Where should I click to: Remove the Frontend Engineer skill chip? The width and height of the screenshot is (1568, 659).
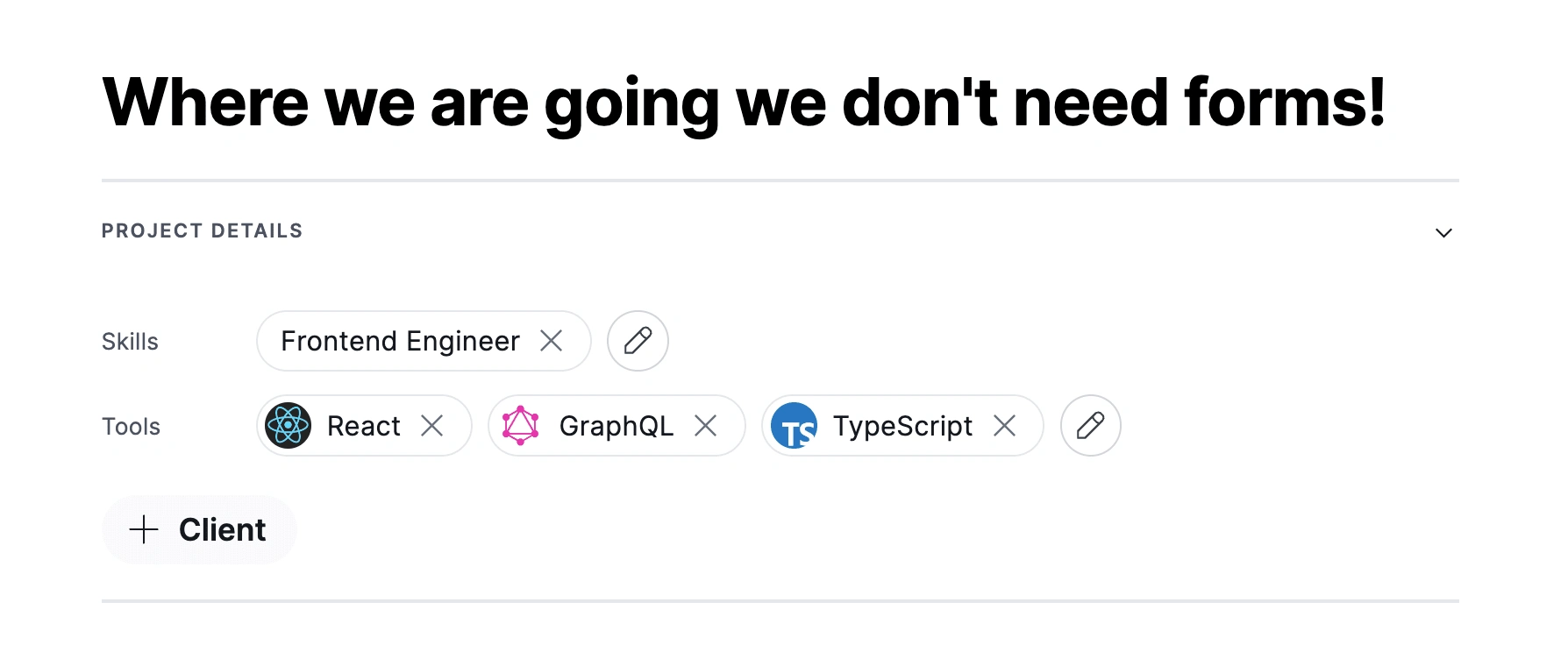(551, 341)
